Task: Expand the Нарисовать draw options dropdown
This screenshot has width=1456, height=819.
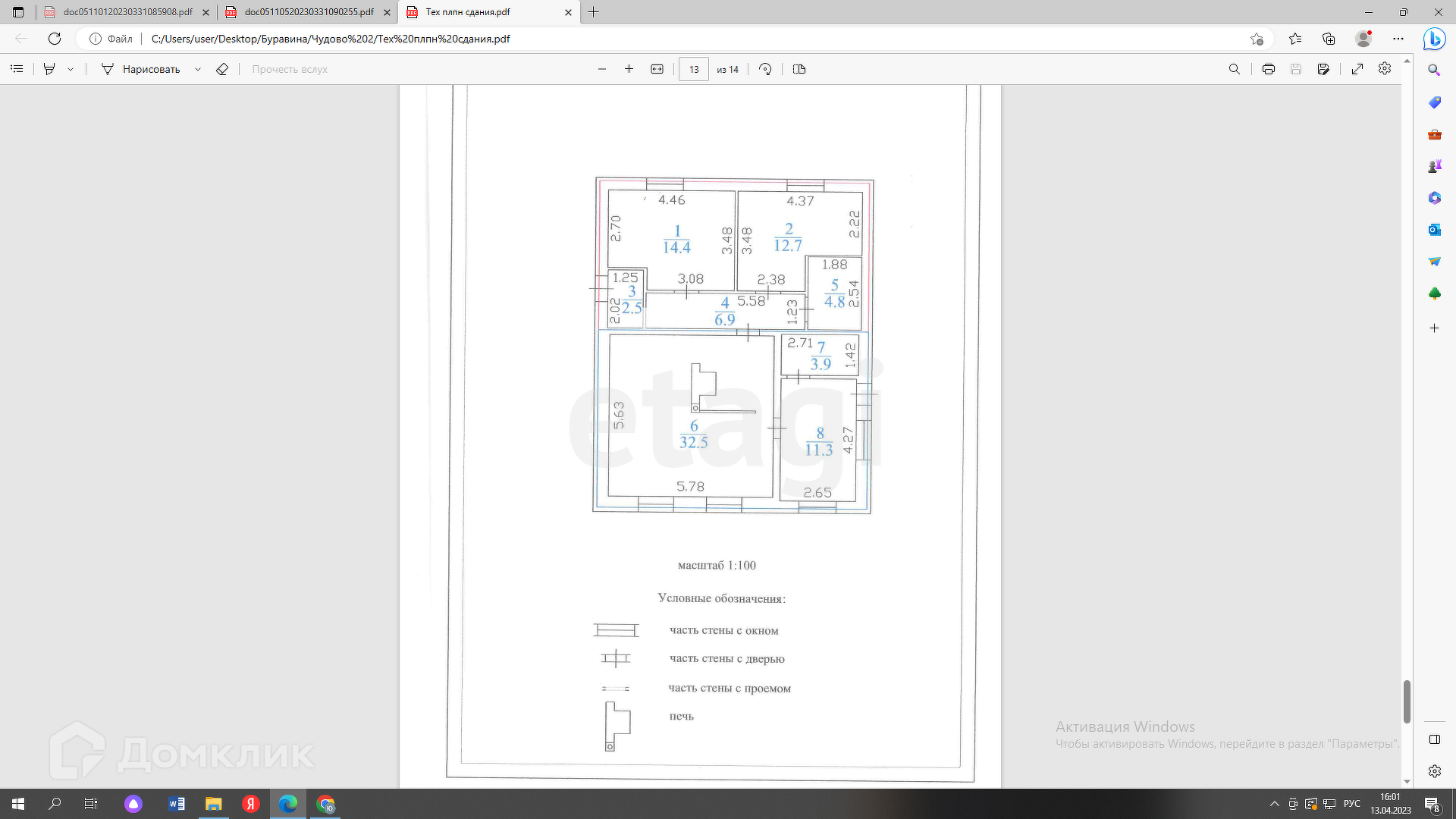Action: [198, 69]
